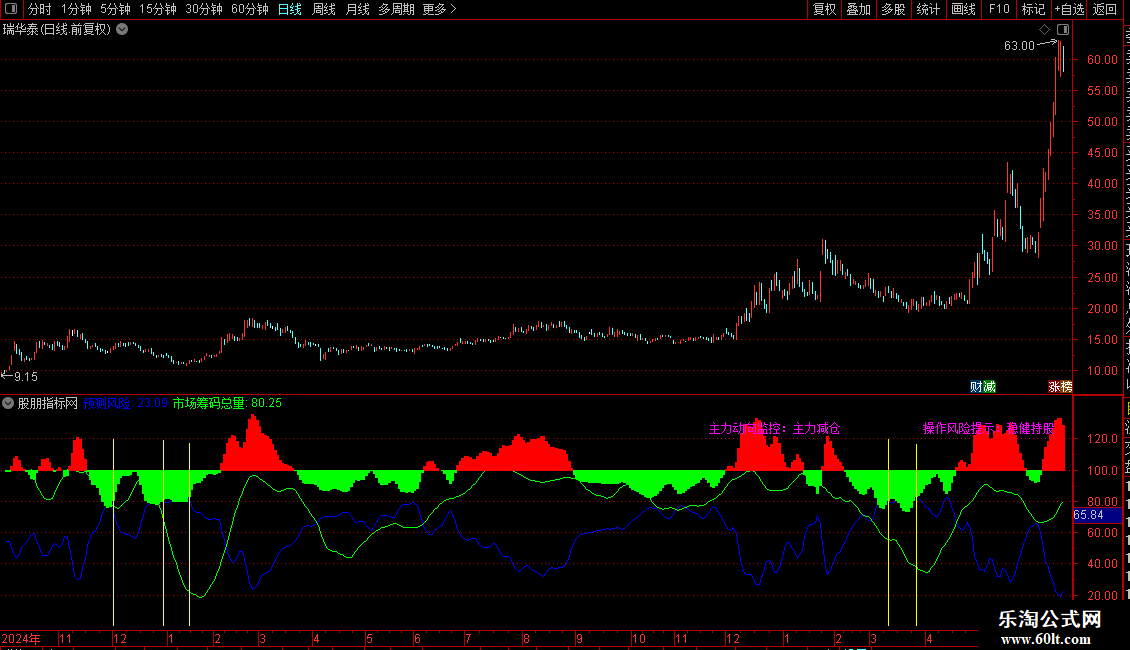Open 统计 statistics tool
The image size is (1130, 650).
click(927, 9)
